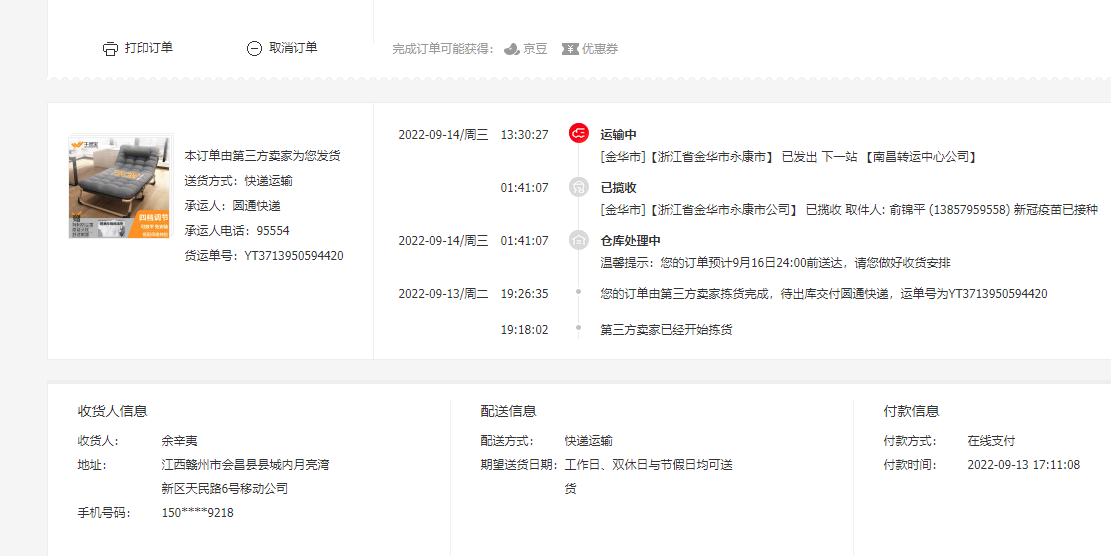Click the 送货方式：快递运输 line
Viewport: 1111px width, 556px height.
point(239,181)
